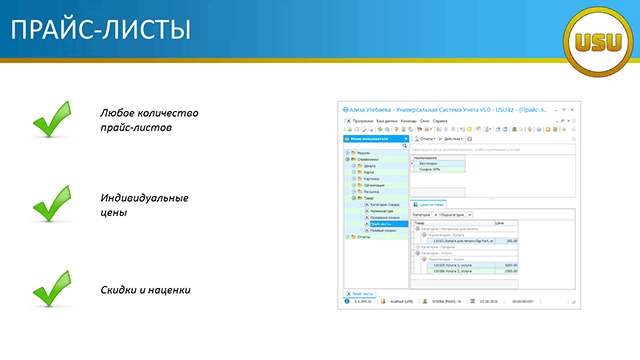Click the green play arrow in top toolbar
This screenshot has width=640, height=360.
coord(564,129)
